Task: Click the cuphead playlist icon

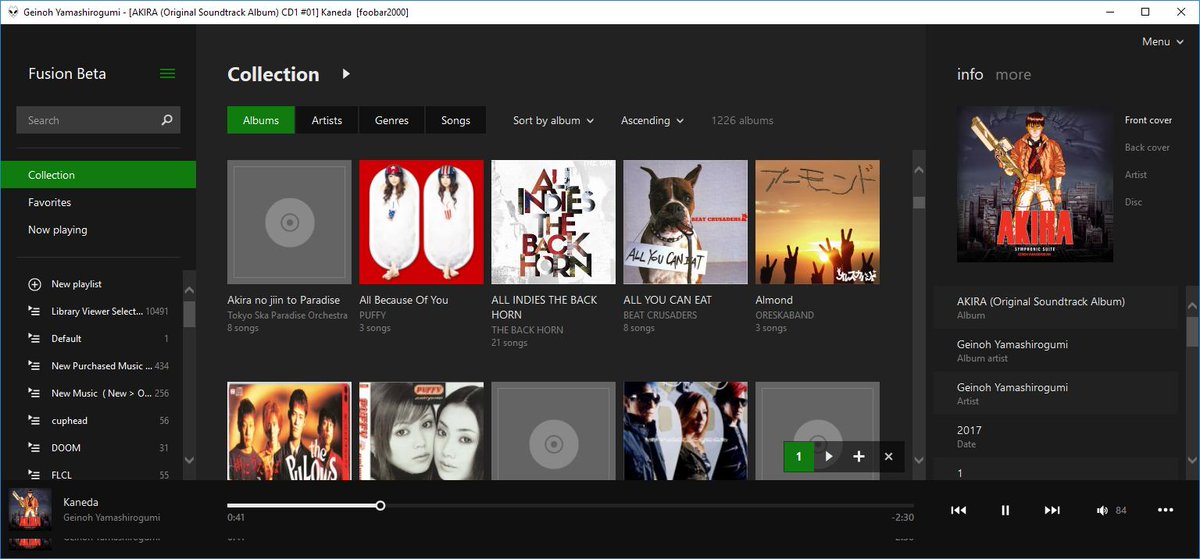Action: coord(34,420)
